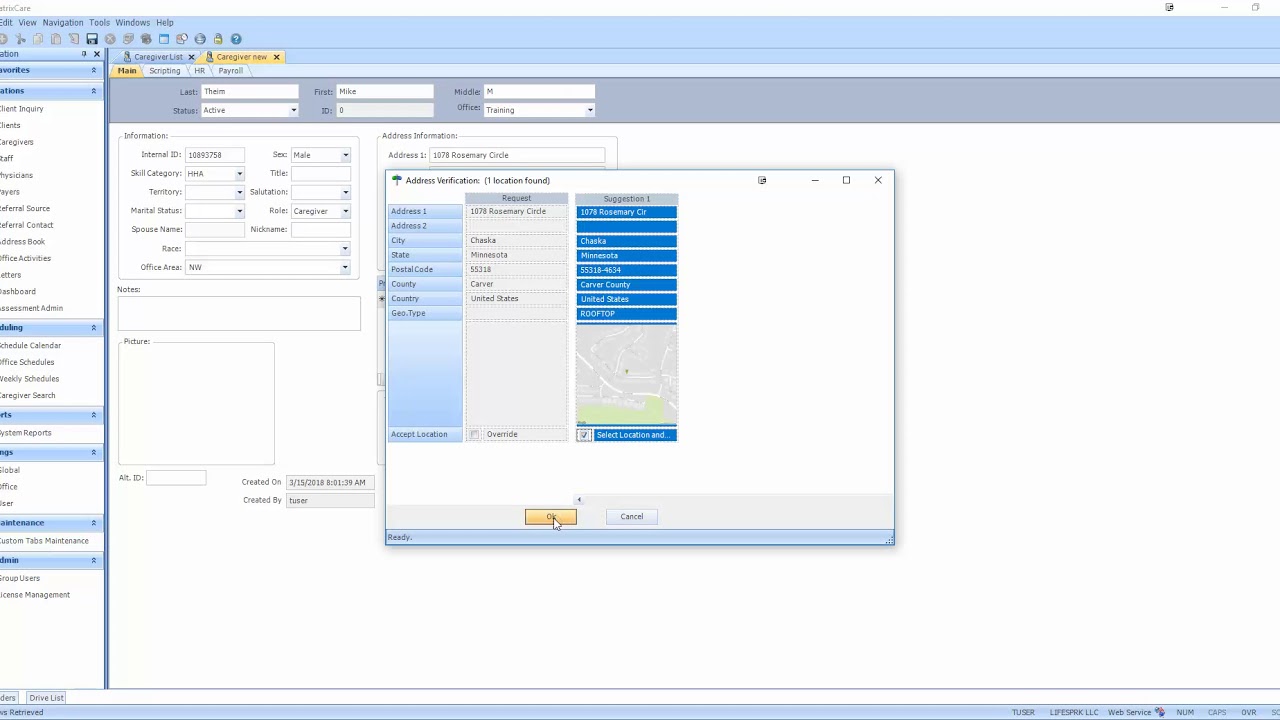Pin the navigation pane with pushpin icon
Image resolution: width=1280 pixels, height=720 pixels.
click(x=84, y=54)
